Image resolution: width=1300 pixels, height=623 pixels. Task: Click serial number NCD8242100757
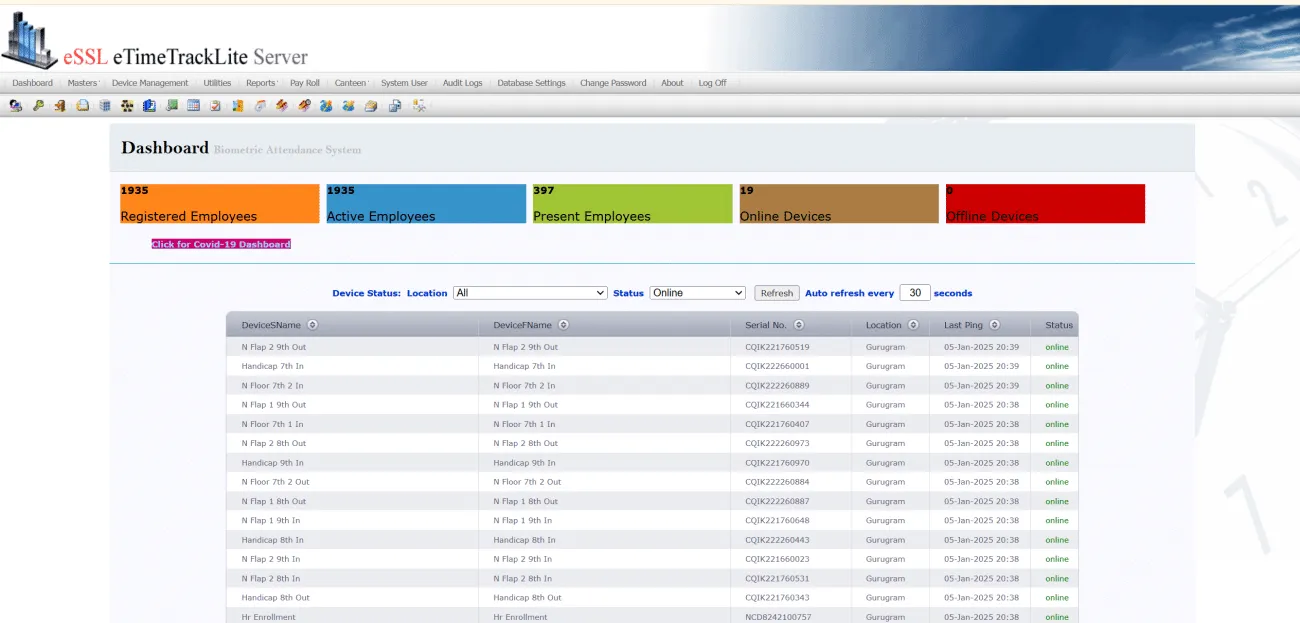click(779, 617)
